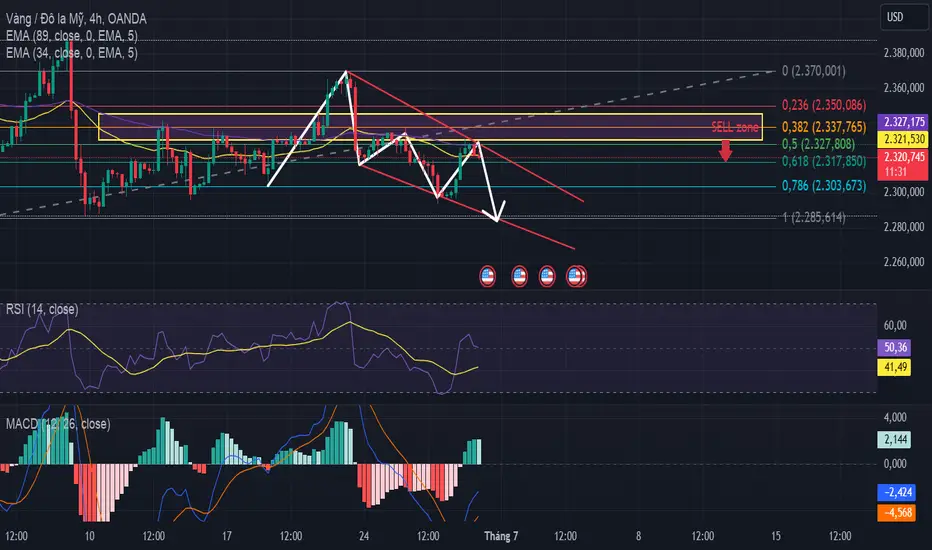Image resolution: width=932 pixels, height=550 pixels.
Task: Click date 10 on the time axis
Action: click(90, 536)
